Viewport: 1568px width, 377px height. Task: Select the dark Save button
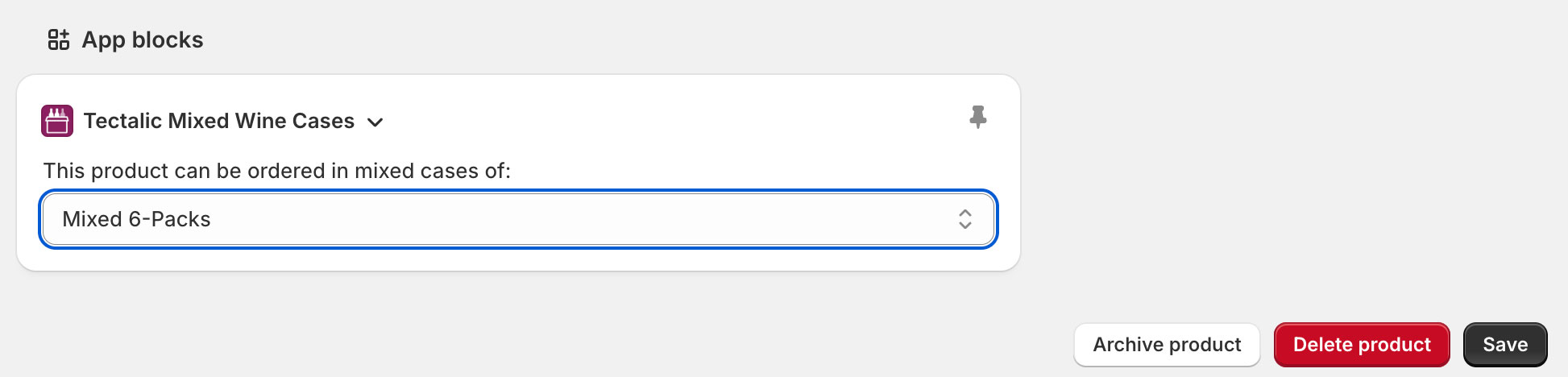(x=1505, y=345)
